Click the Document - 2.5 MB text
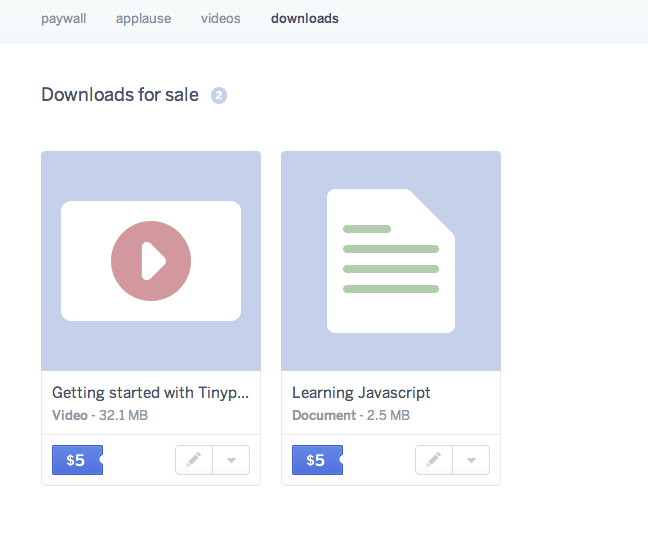This screenshot has width=648, height=536. tap(351, 415)
